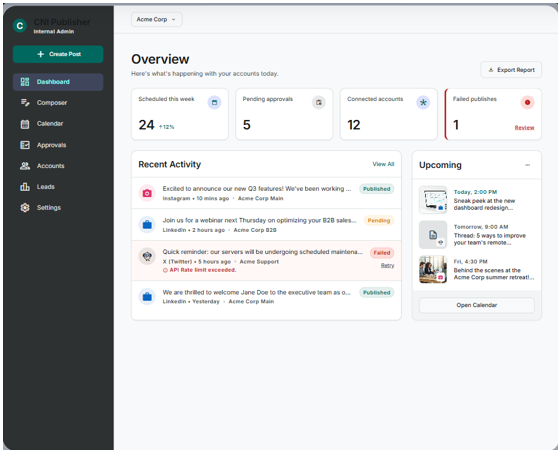558x450 pixels.
Task: Click the 'Internal Admin' label under app name
Action: (54, 32)
